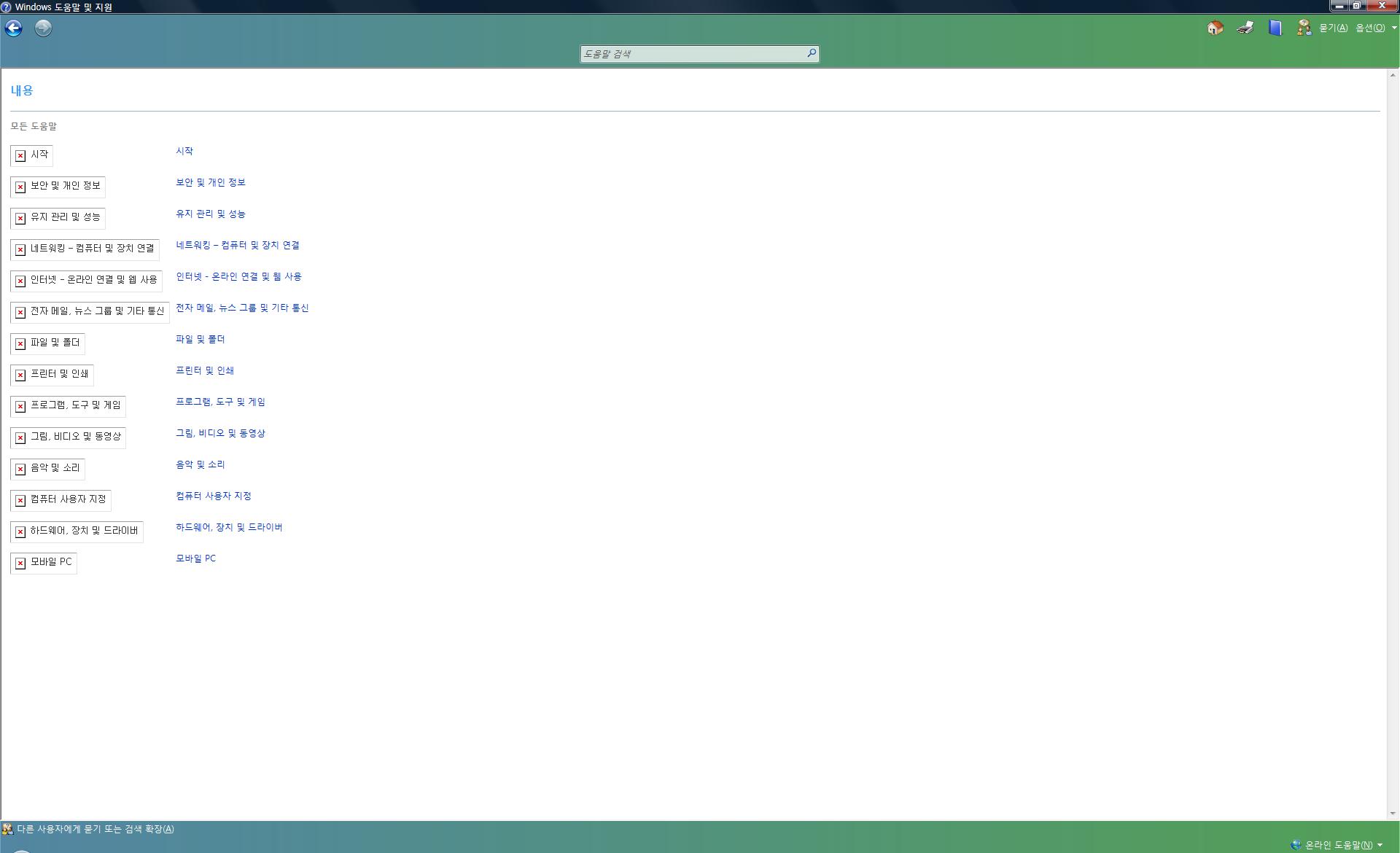Click the broken image for 네트워킹 topic
The image size is (1400, 853).
coord(85,249)
